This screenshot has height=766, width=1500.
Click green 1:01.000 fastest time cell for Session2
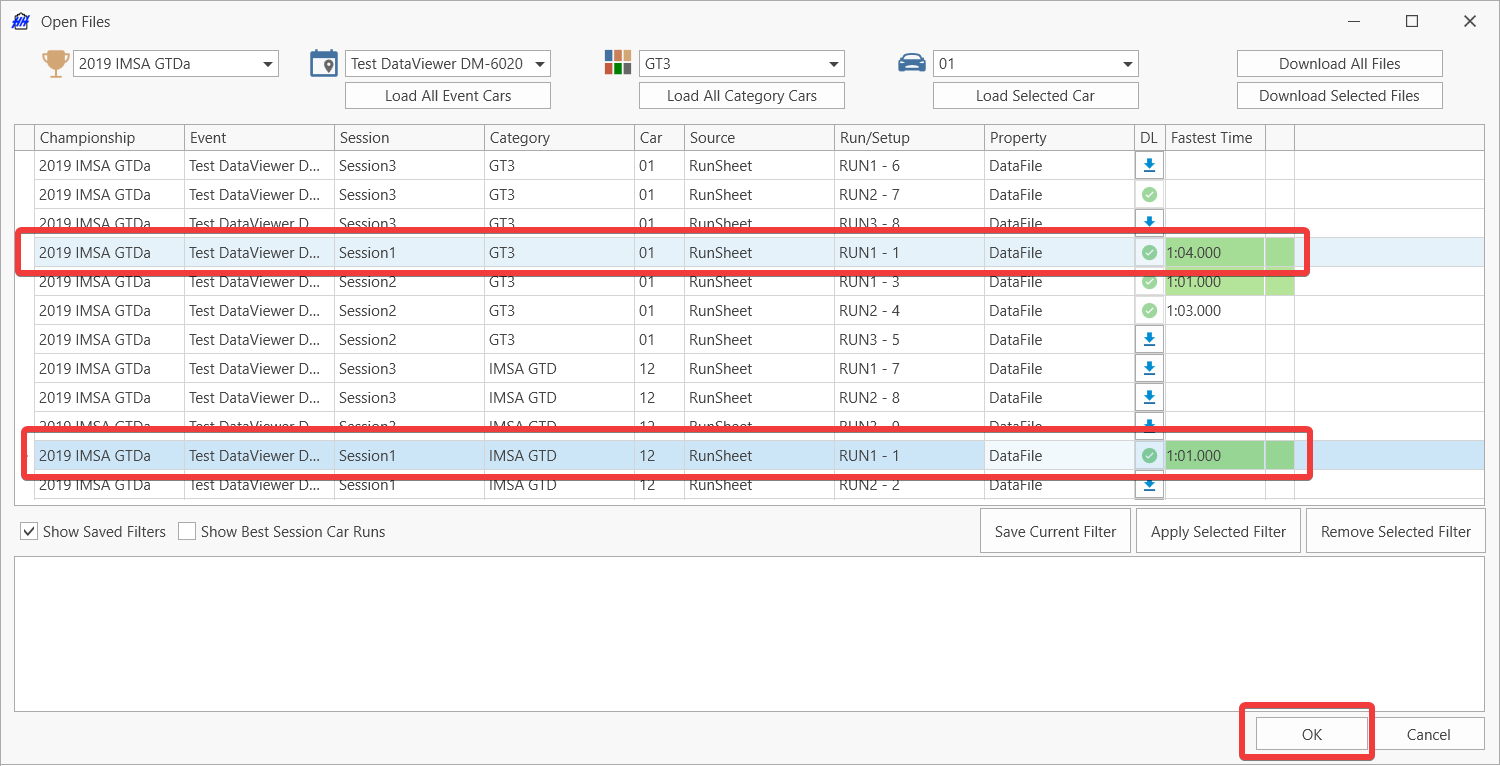1214,282
